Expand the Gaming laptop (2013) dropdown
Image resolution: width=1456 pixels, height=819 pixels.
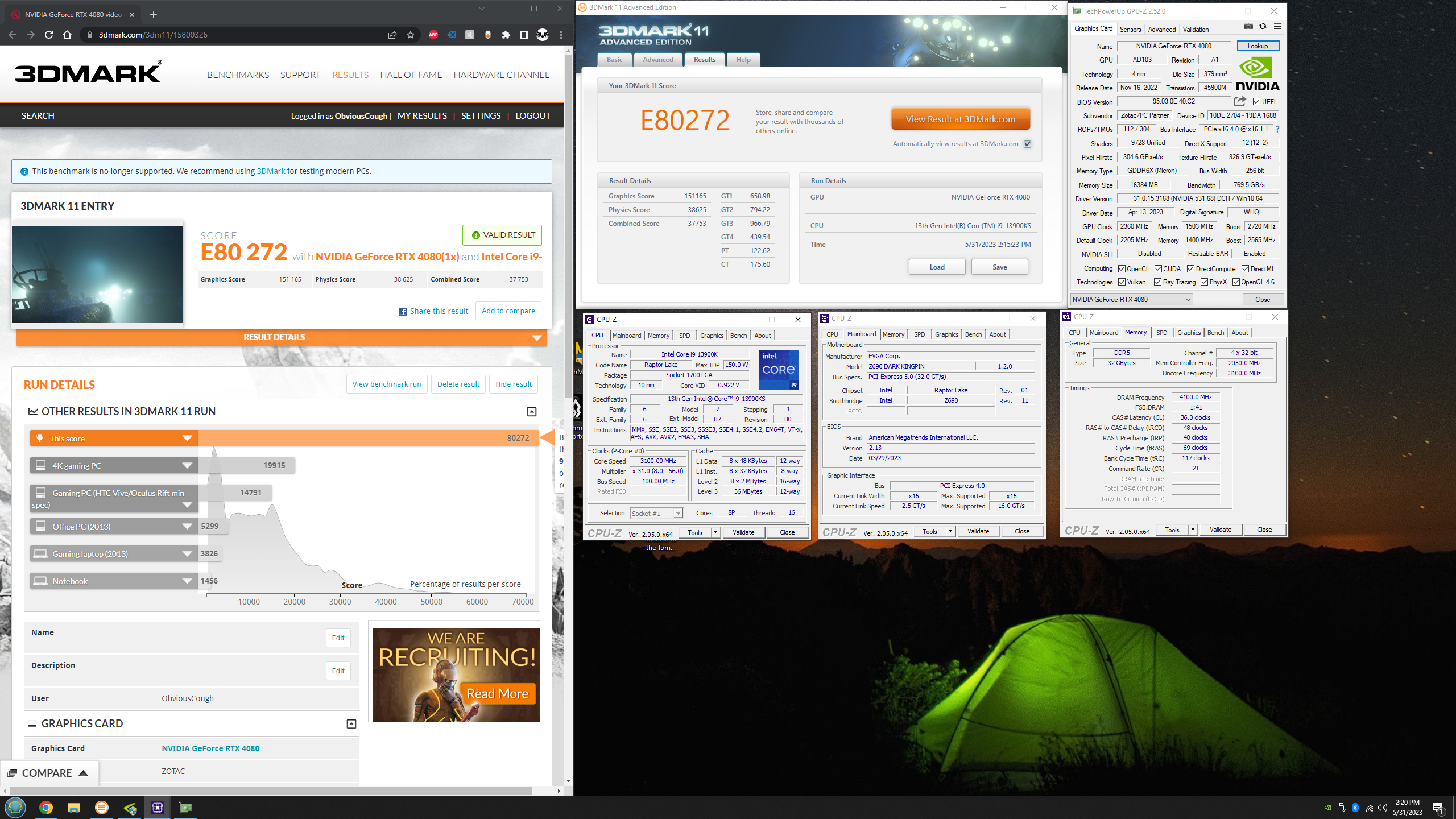(x=187, y=554)
